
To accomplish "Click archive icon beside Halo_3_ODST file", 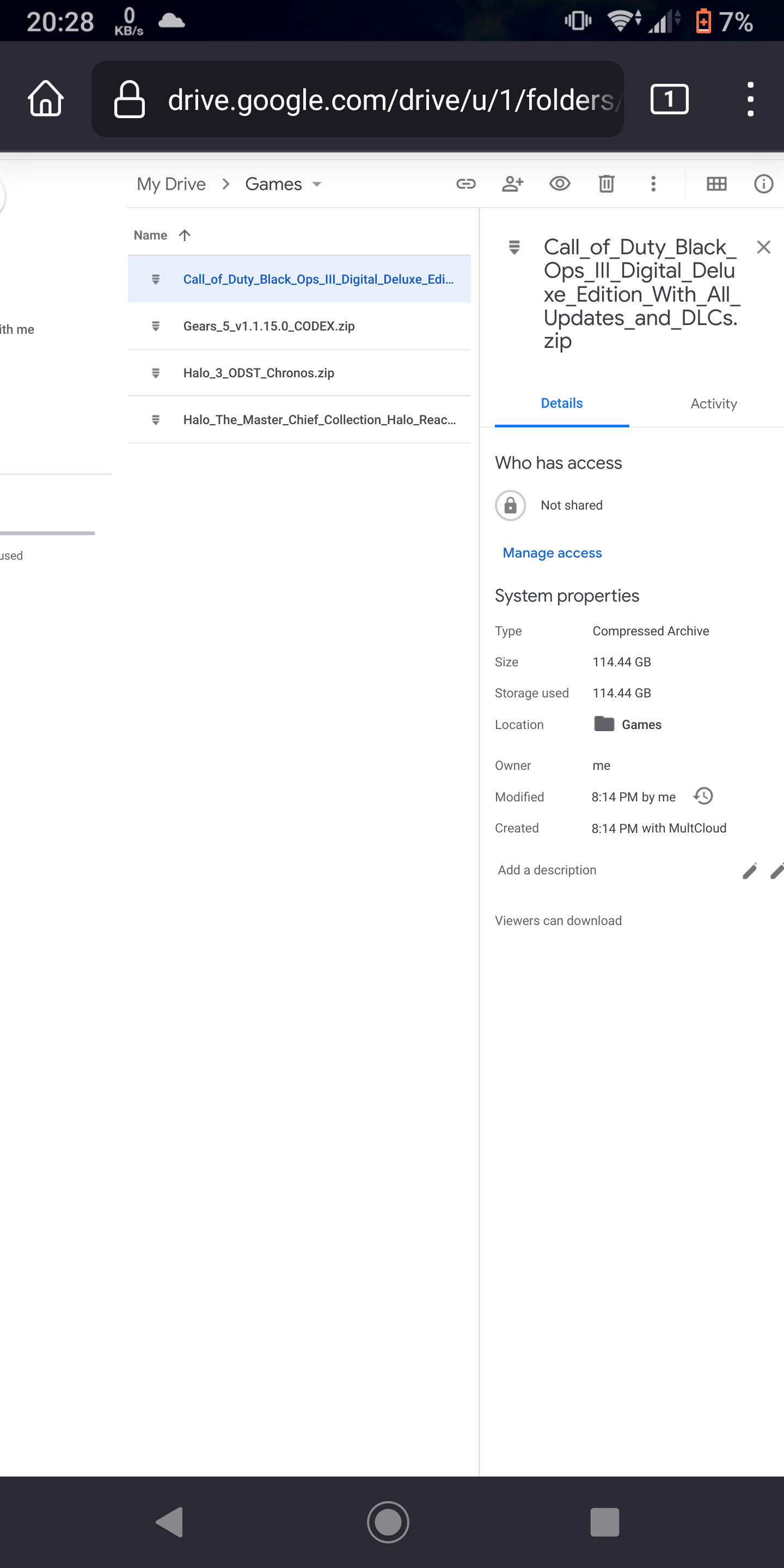I will pyautogui.click(x=156, y=372).
